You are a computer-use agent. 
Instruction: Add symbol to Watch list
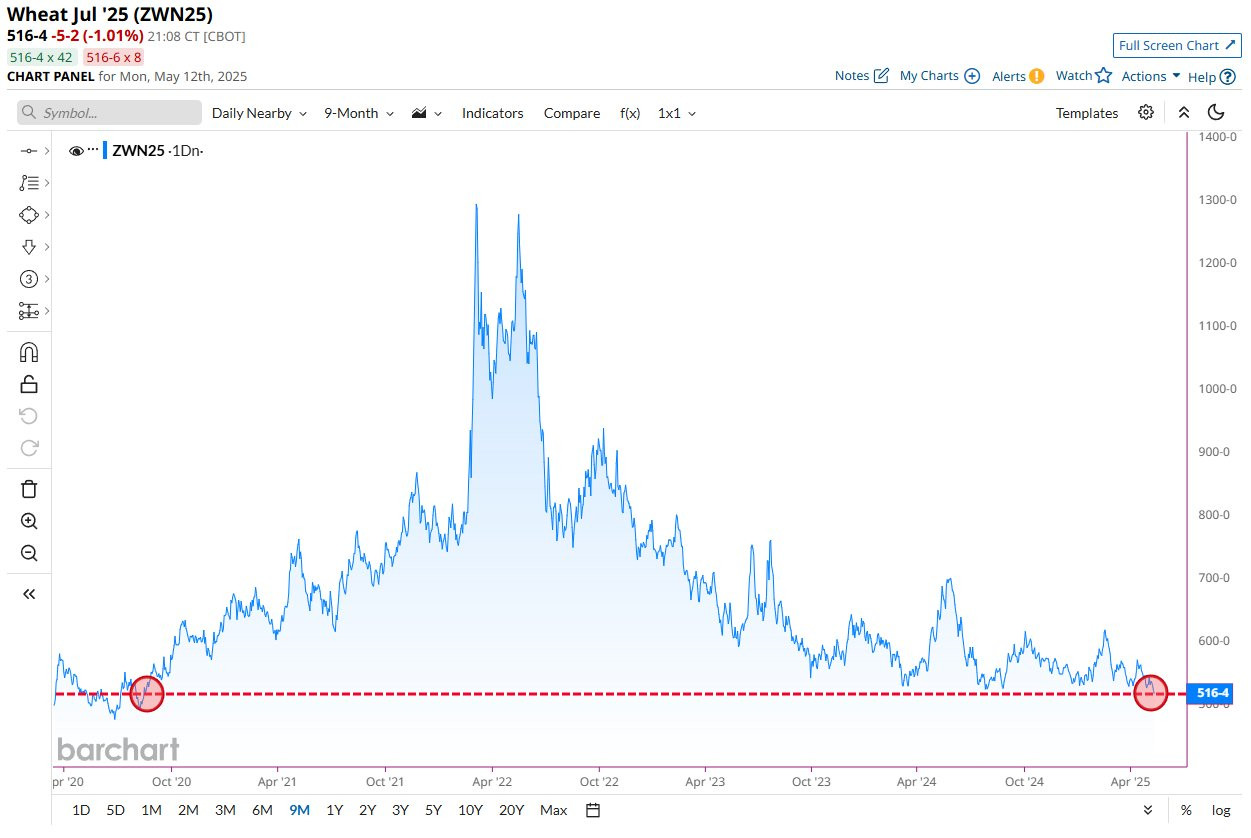tap(1084, 76)
